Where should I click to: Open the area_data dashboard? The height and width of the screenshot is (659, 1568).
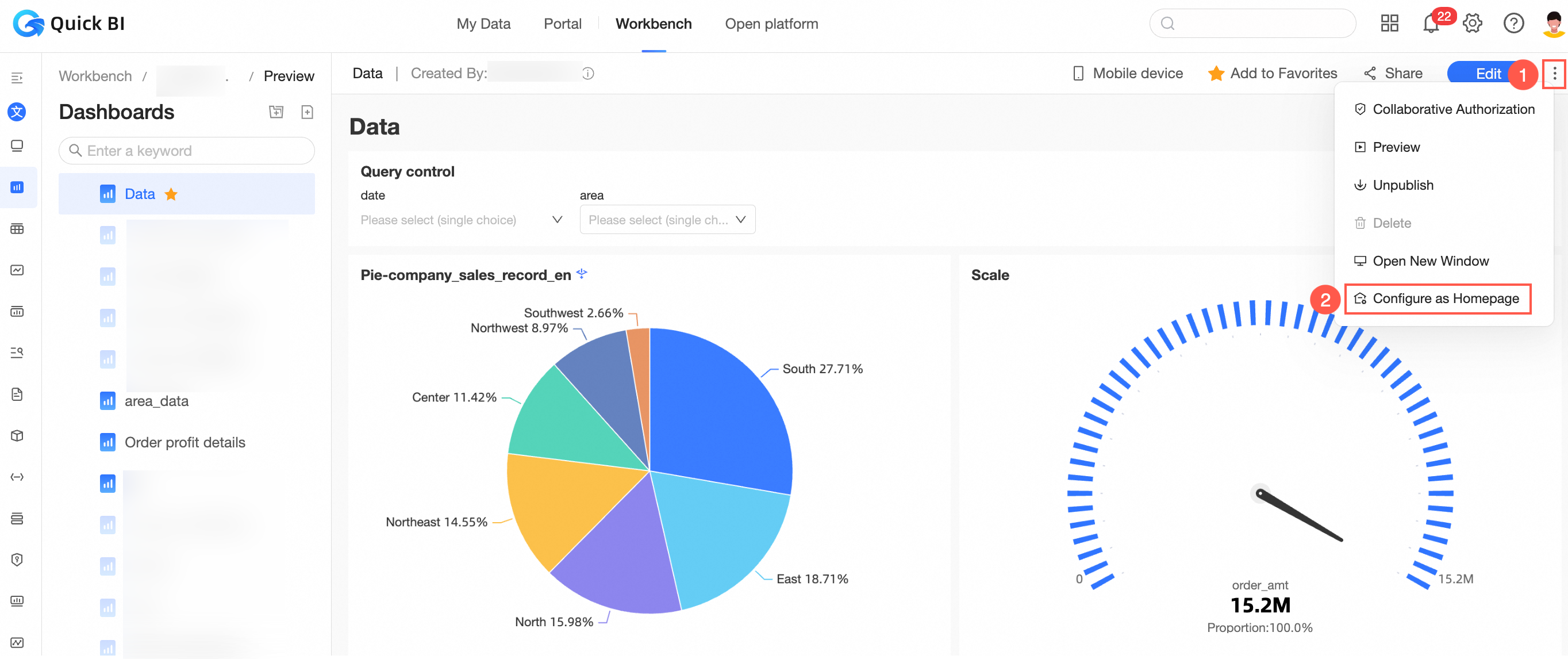pyautogui.click(x=156, y=401)
